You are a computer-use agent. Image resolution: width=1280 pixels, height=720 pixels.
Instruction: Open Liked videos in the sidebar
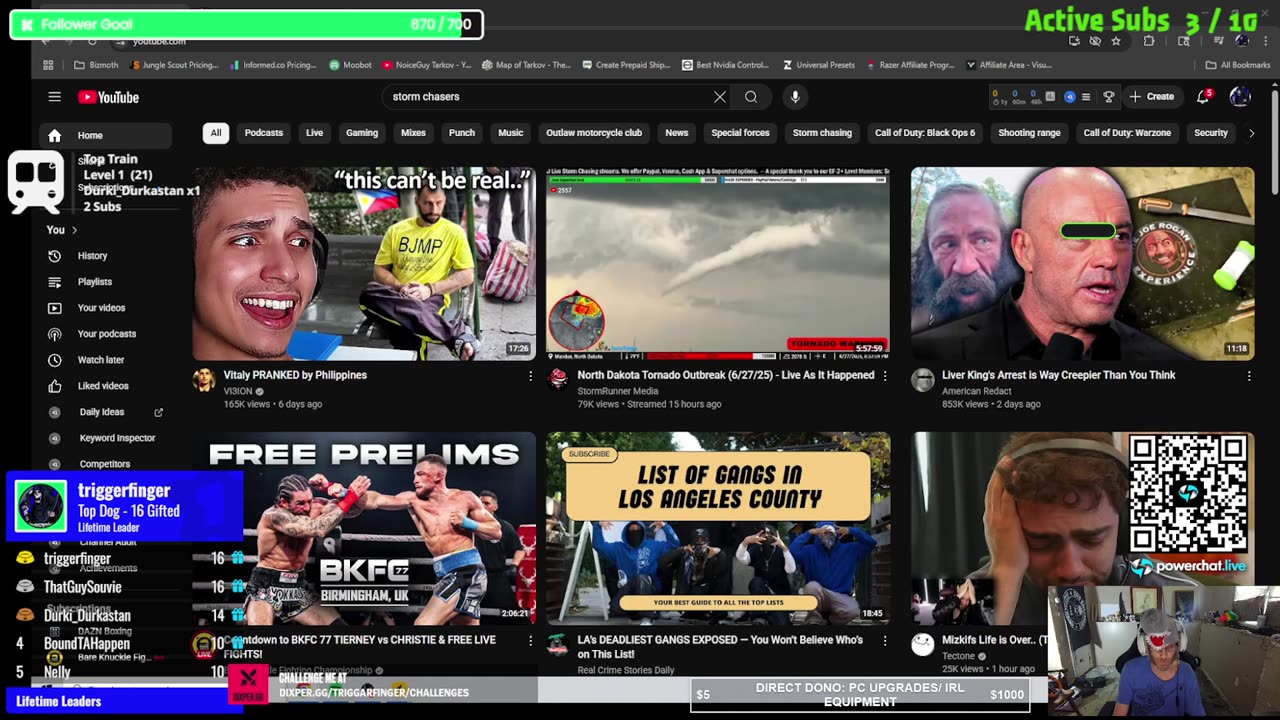click(x=103, y=386)
